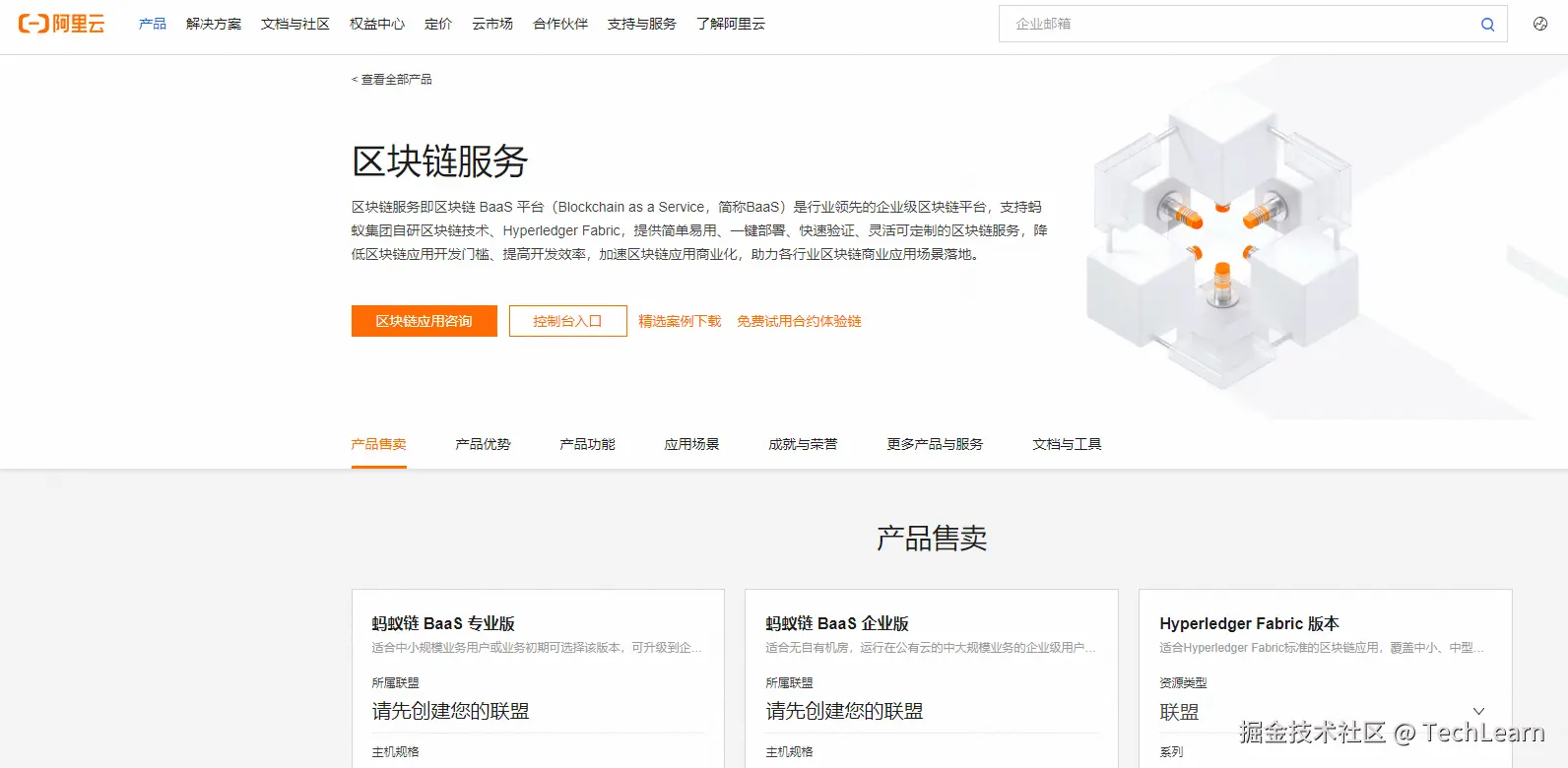Open the 支持与服务 menu
This screenshot has height=768, width=1568.
[642, 24]
